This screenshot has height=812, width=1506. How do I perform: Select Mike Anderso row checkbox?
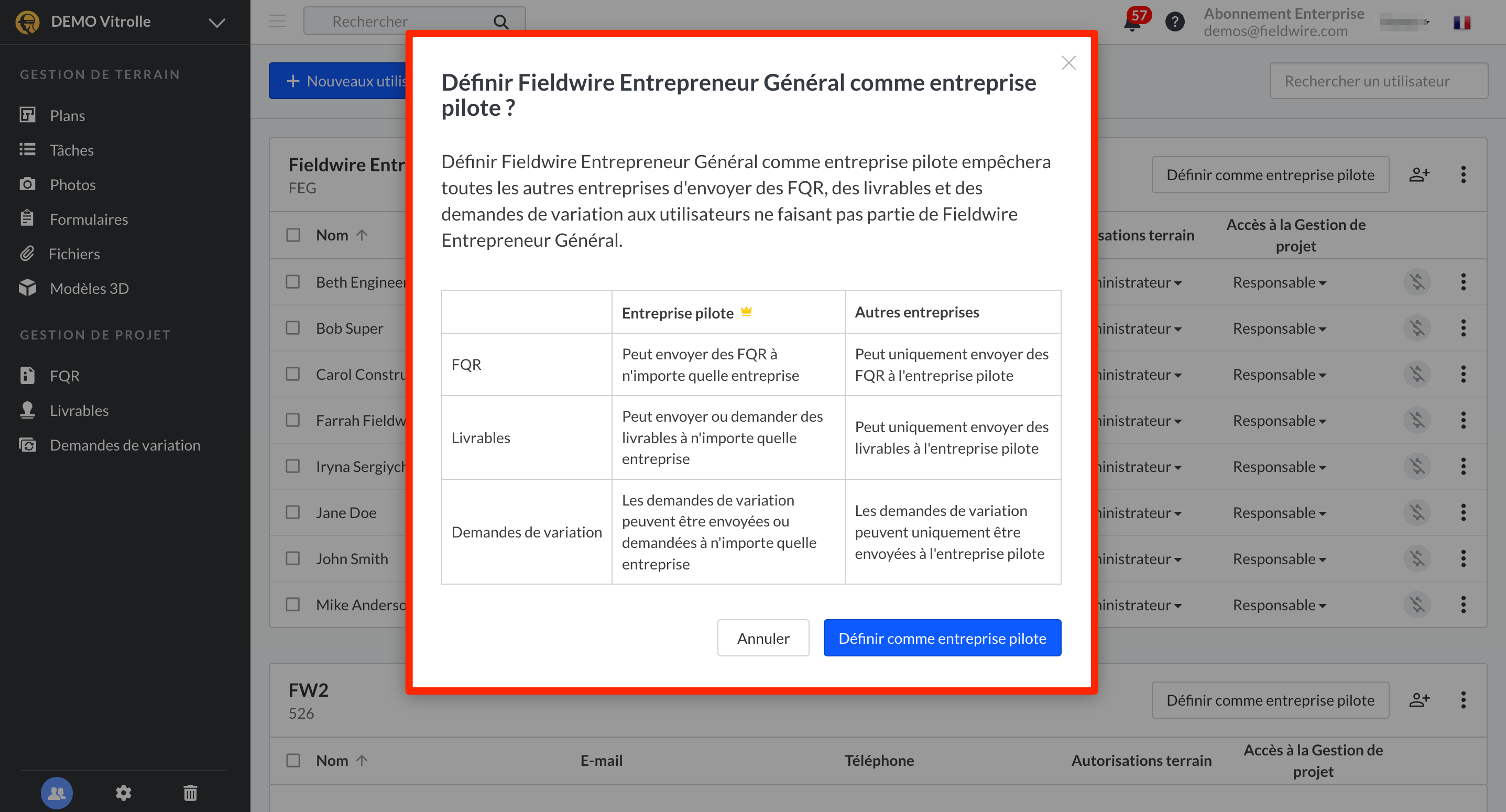pyautogui.click(x=293, y=605)
